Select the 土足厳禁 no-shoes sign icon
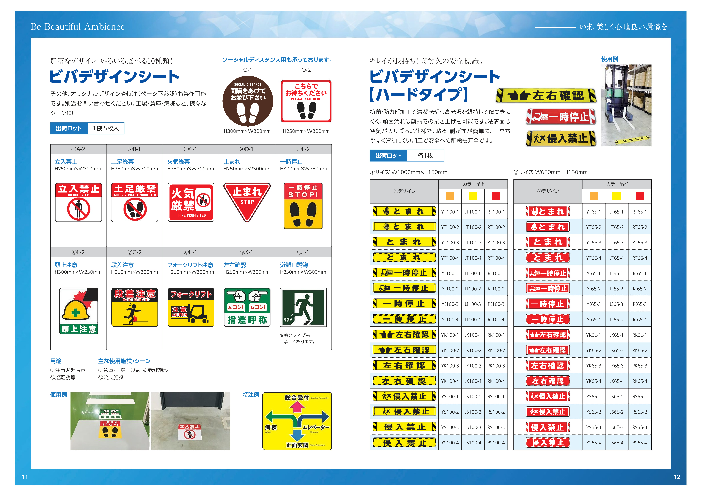 134,201
